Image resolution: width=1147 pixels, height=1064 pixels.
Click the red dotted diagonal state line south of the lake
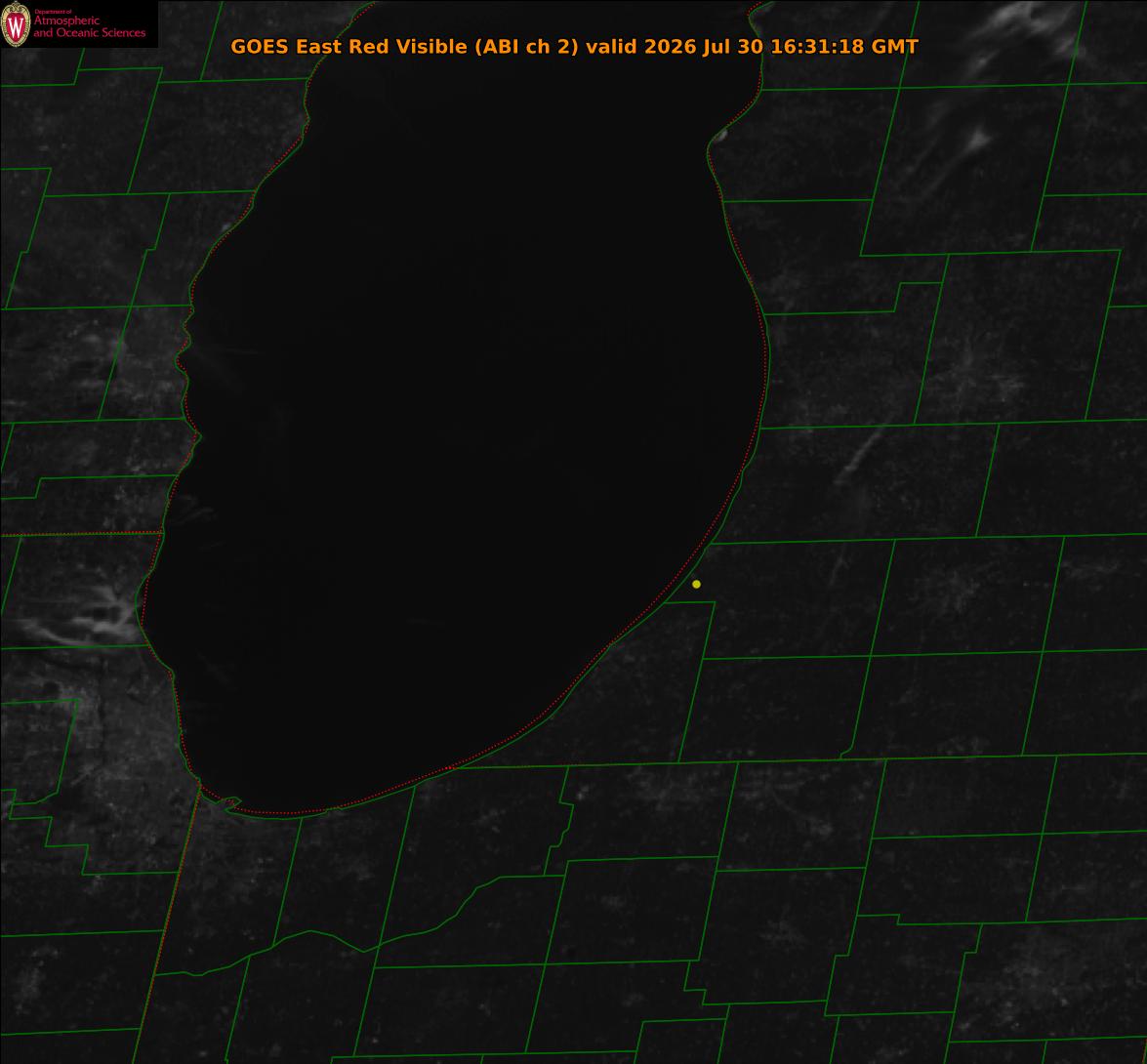click(168, 921)
